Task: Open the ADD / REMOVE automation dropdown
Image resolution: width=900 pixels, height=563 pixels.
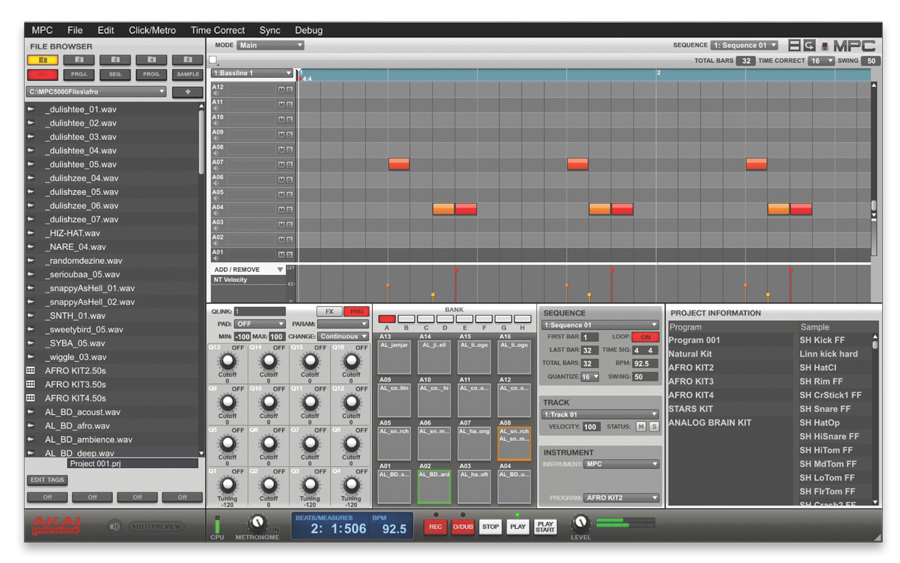Action: tap(248, 269)
